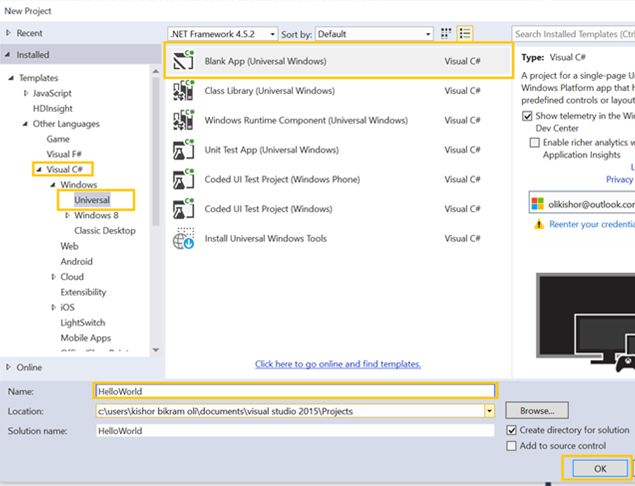Click the Windows Runtime Component icon
This screenshot has height=486, width=635.
pyautogui.click(x=183, y=120)
